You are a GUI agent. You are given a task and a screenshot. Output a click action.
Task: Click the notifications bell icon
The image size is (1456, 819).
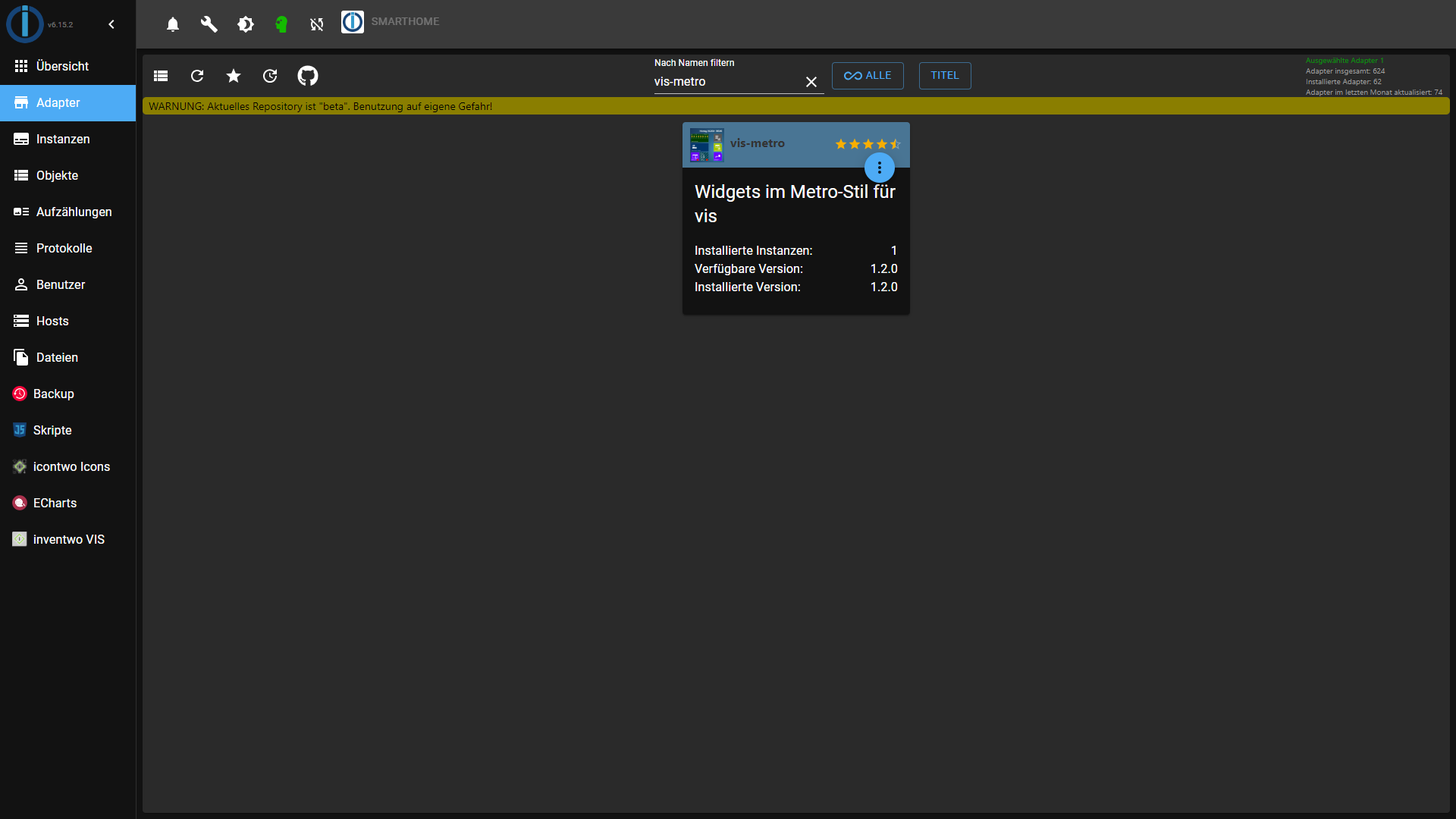click(x=173, y=24)
